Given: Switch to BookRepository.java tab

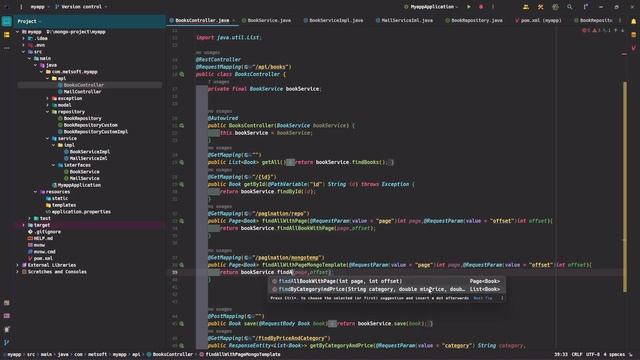Looking at the screenshot, I should point(474,20).
